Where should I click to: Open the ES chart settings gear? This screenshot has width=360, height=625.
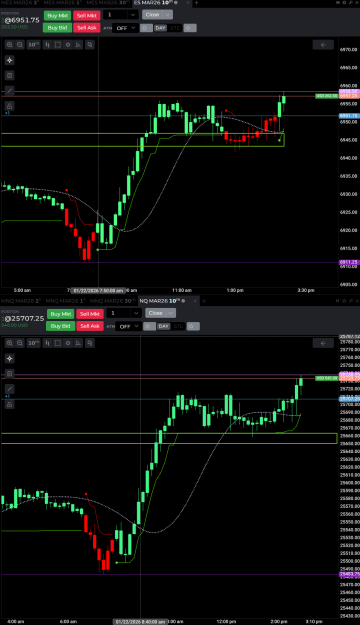(68, 45)
